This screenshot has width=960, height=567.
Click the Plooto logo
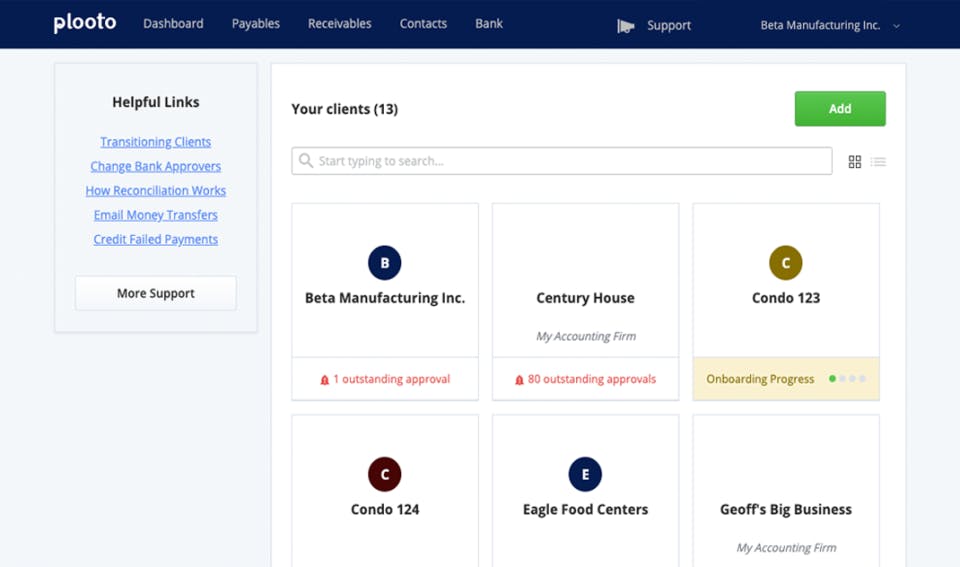(84, 23)
